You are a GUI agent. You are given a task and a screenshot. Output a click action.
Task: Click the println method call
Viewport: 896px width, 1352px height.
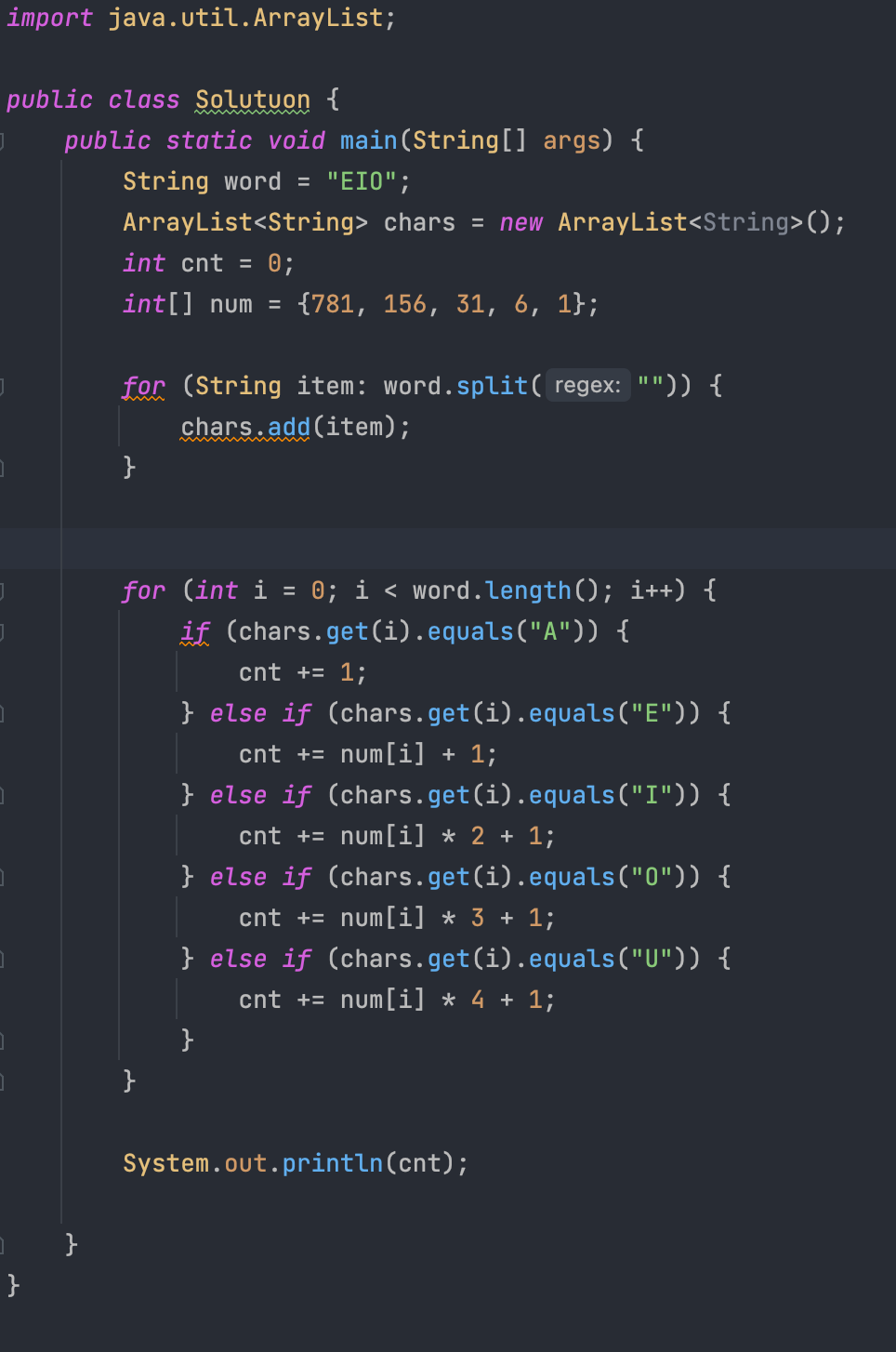[333, 1163]
